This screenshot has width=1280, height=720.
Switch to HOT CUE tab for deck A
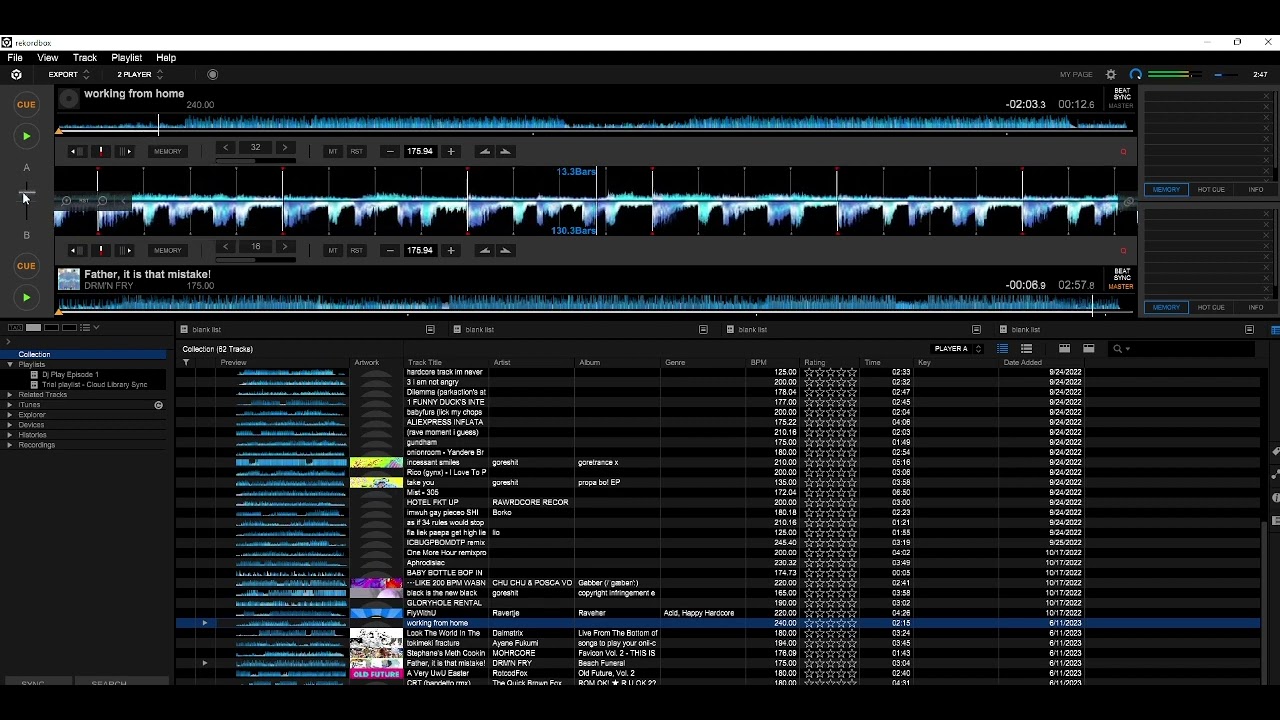1211,189
